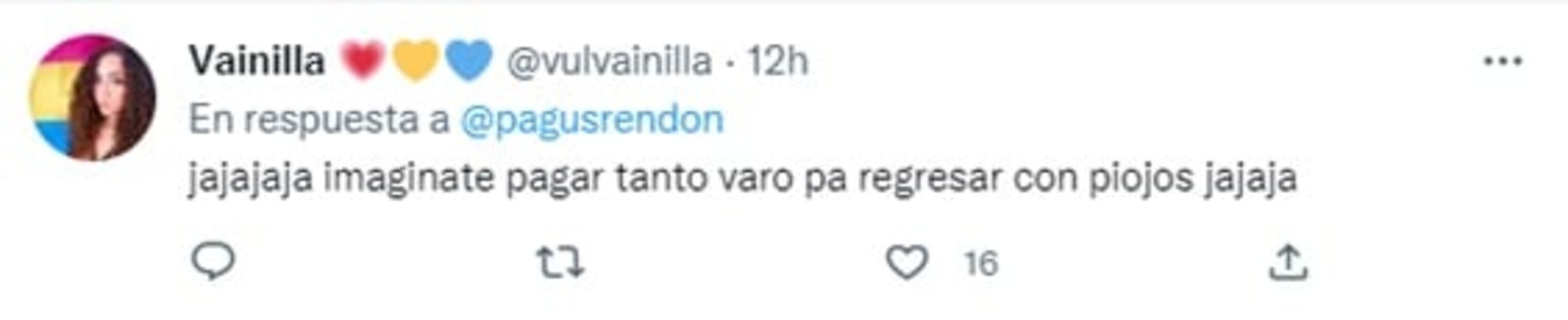Open the Vainilla display name profile link

coord(256,61)
